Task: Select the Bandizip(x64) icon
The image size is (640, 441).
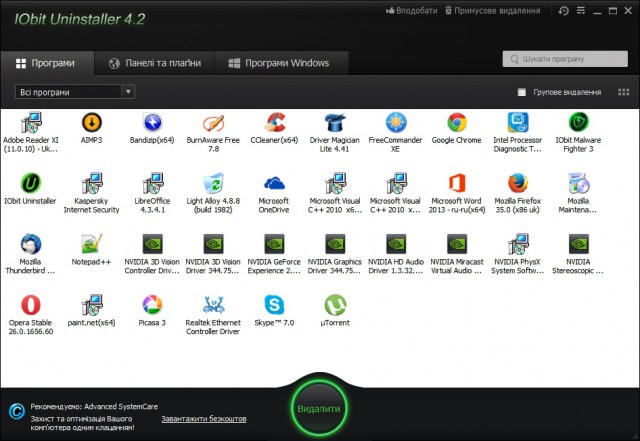Action: click(x=152, y=122)
